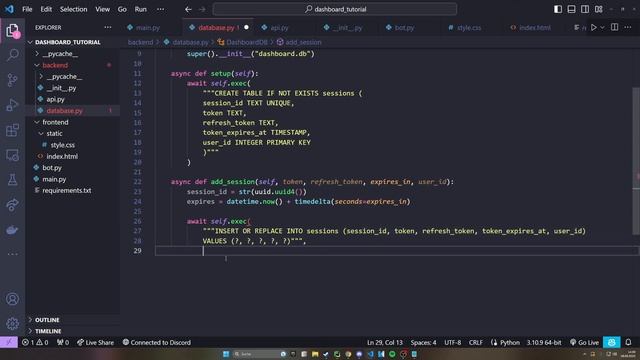Screen dimensions: 640x360
Task: Click editor vertical scrollbar
Action: (x=636, y=161)
